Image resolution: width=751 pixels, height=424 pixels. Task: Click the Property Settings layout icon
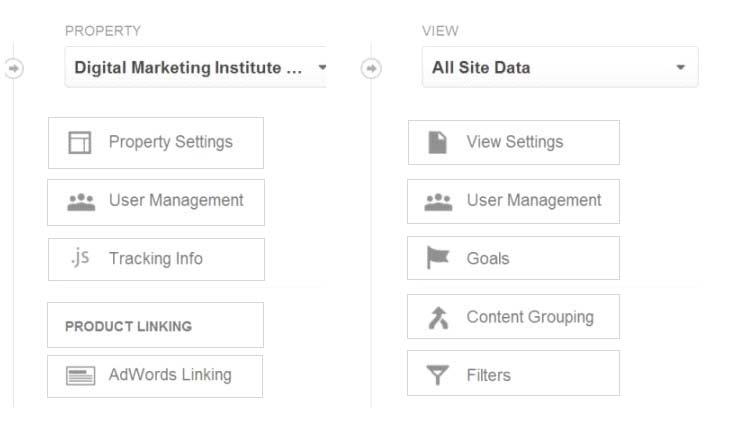point(80,142)
